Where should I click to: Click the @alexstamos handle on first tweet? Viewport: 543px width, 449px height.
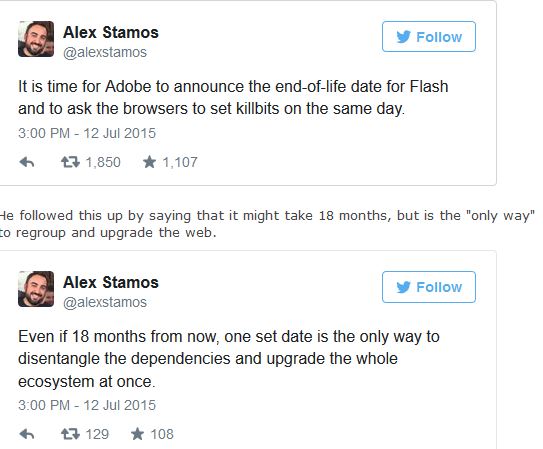coord(105,52)
